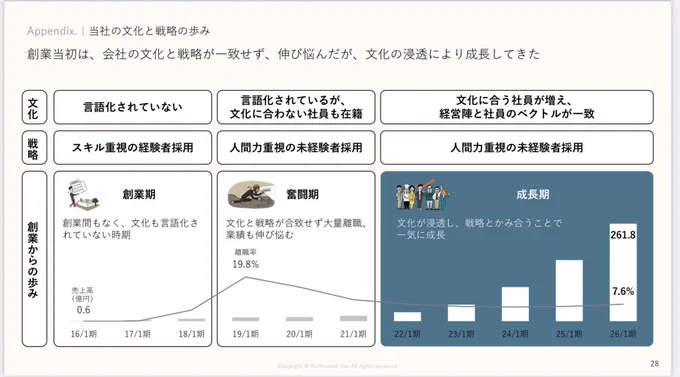Click the 21/1期 axis label
Viewport: 680px width, 377px height.
[x=353, y=334]
